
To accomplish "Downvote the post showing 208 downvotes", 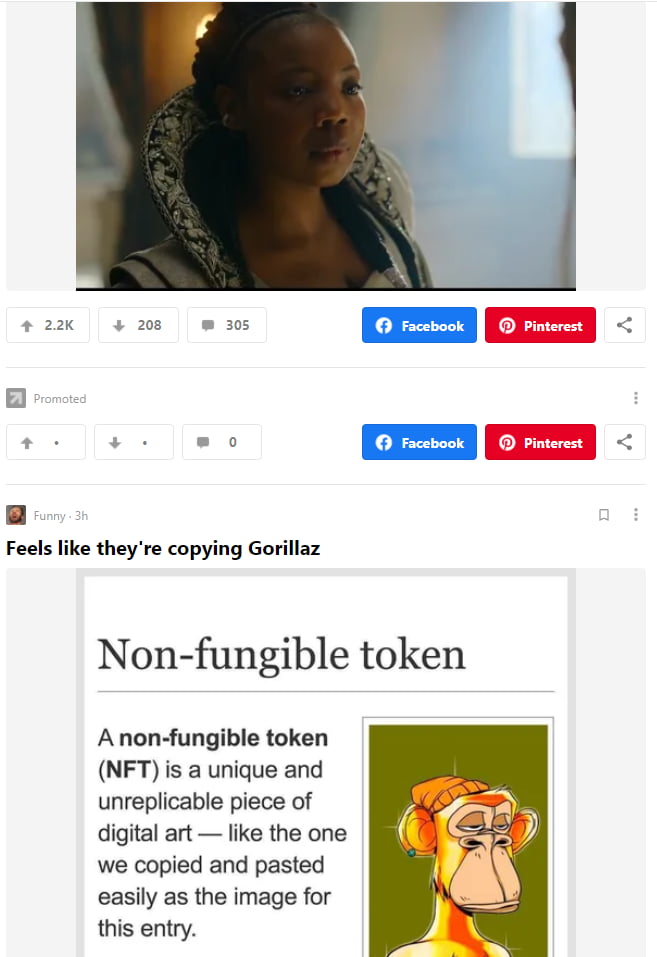I will click(x=138, y=325).
